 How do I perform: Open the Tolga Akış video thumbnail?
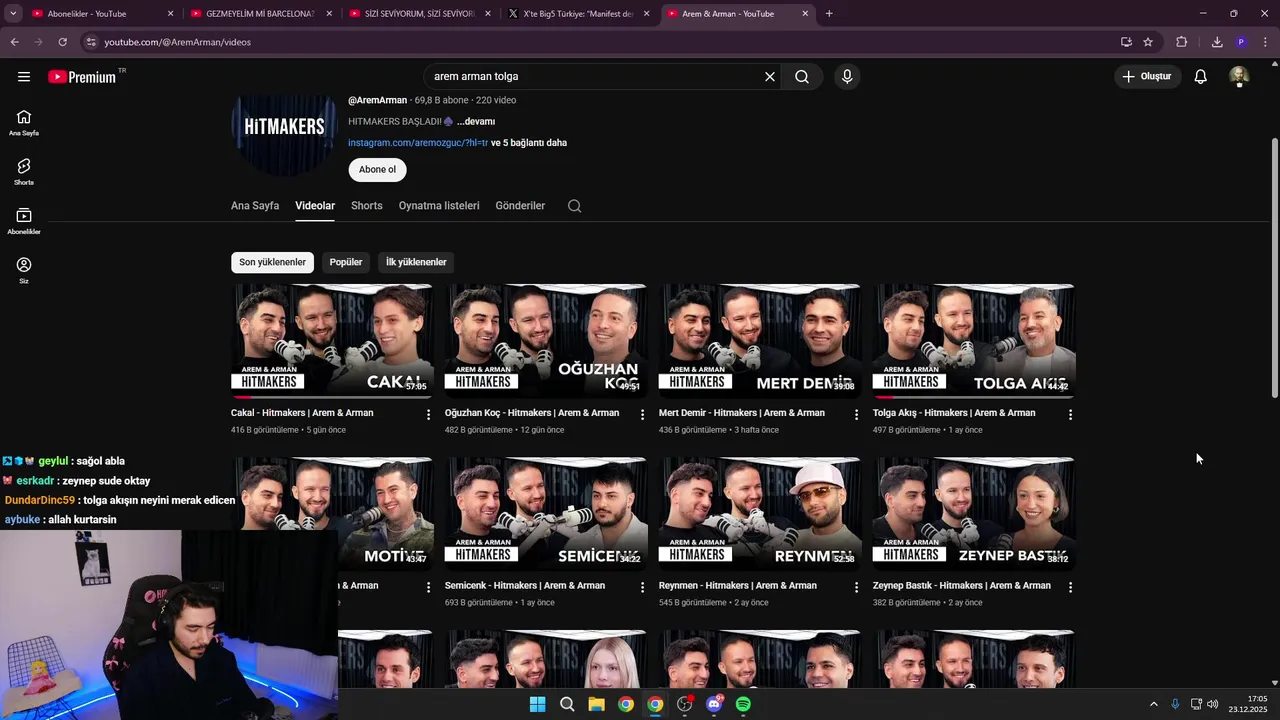click(974, 341)
